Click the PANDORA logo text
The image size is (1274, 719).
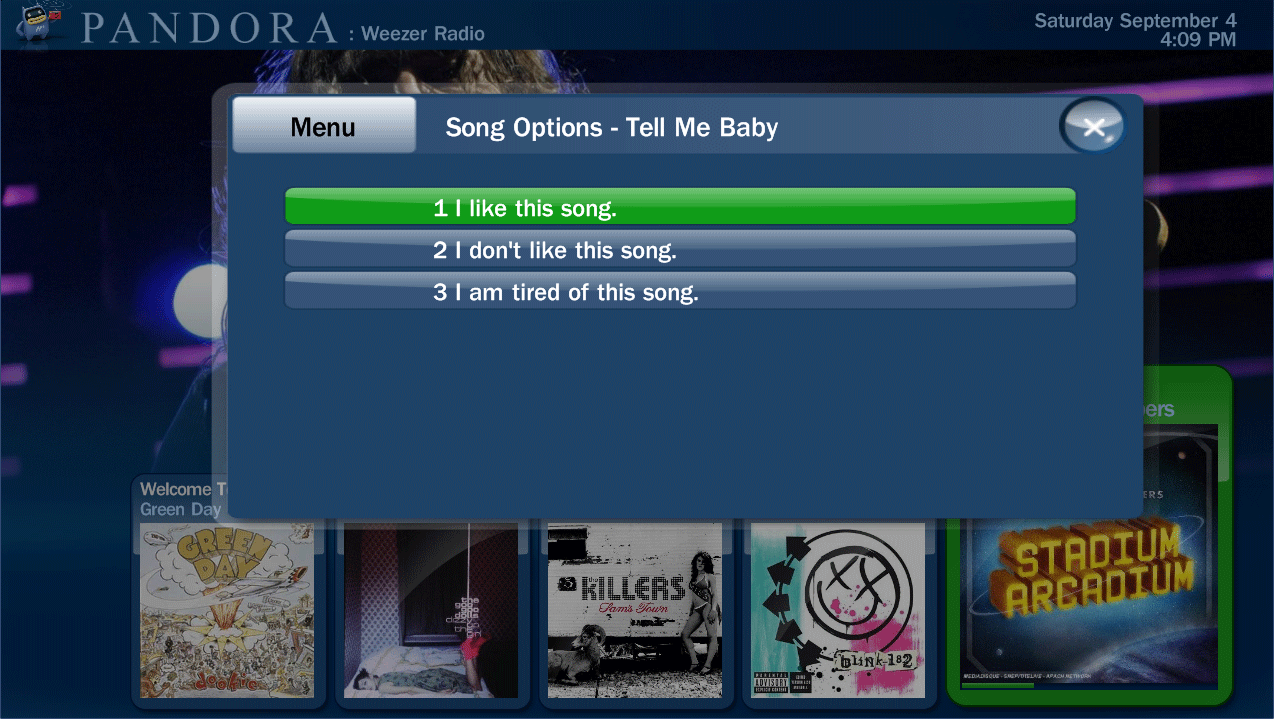(210, 28)
